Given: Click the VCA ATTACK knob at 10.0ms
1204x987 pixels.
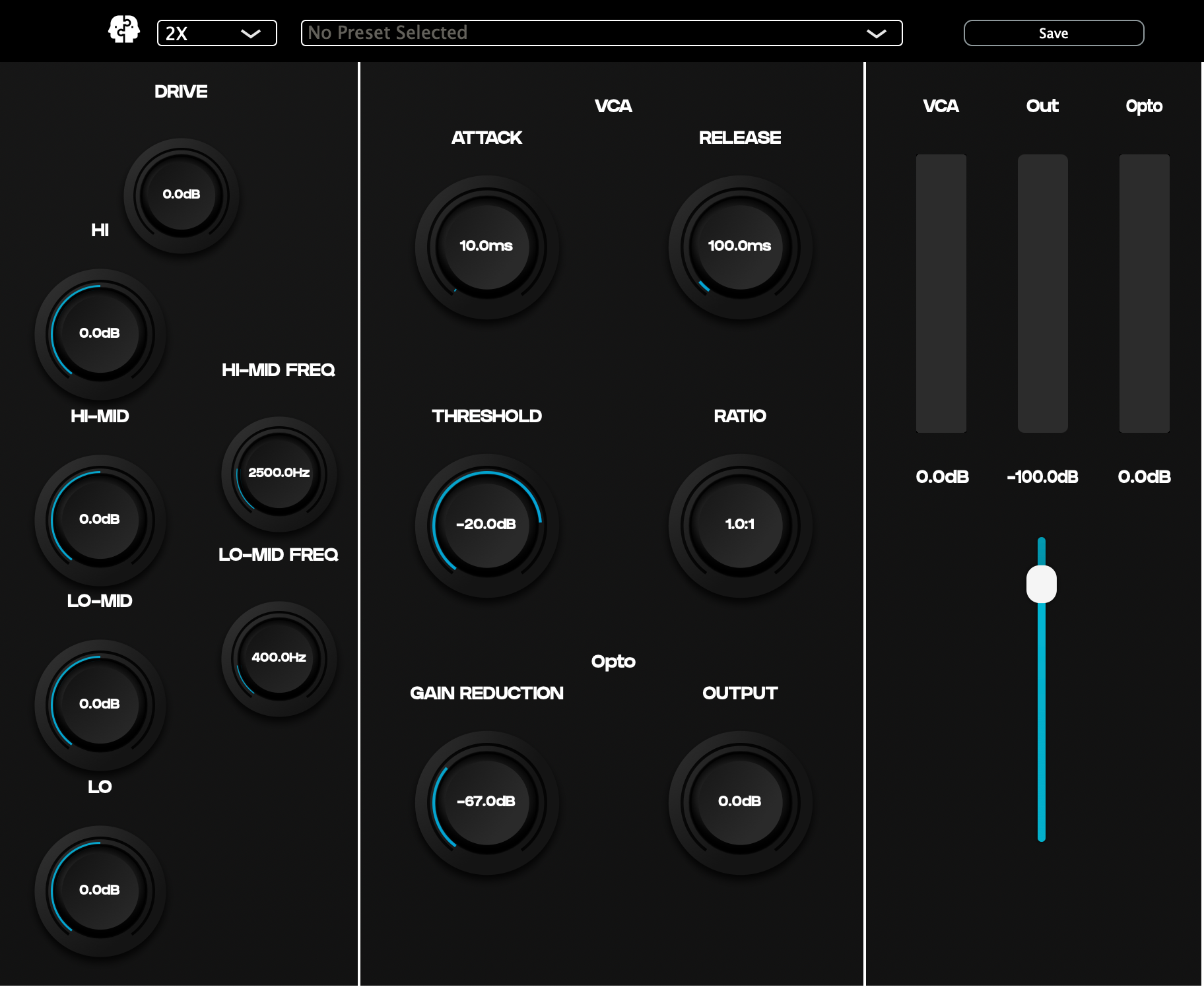Looking at the screenshot, I should 486,246.
